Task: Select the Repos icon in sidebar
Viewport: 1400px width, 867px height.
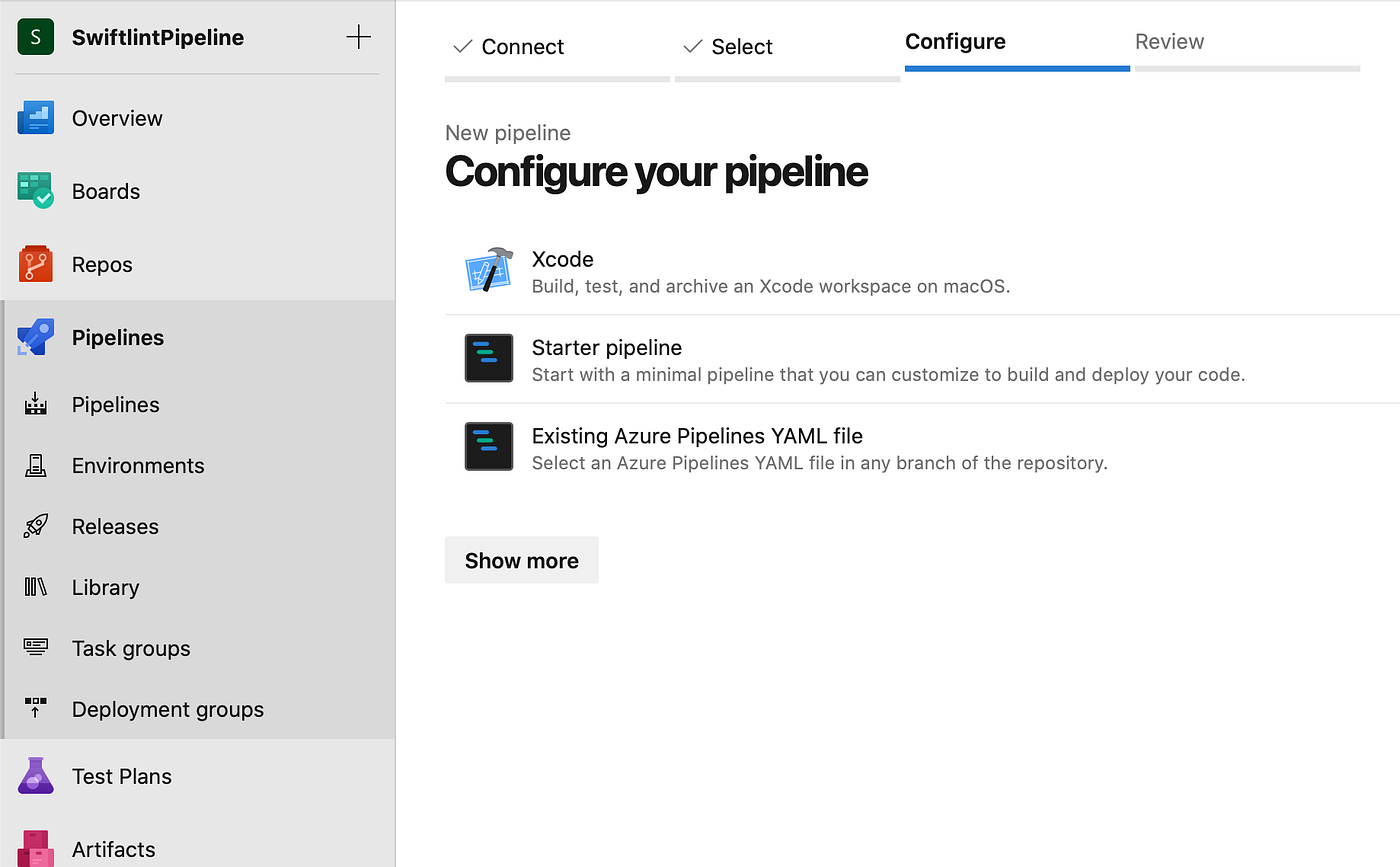Action: [36, 263]
